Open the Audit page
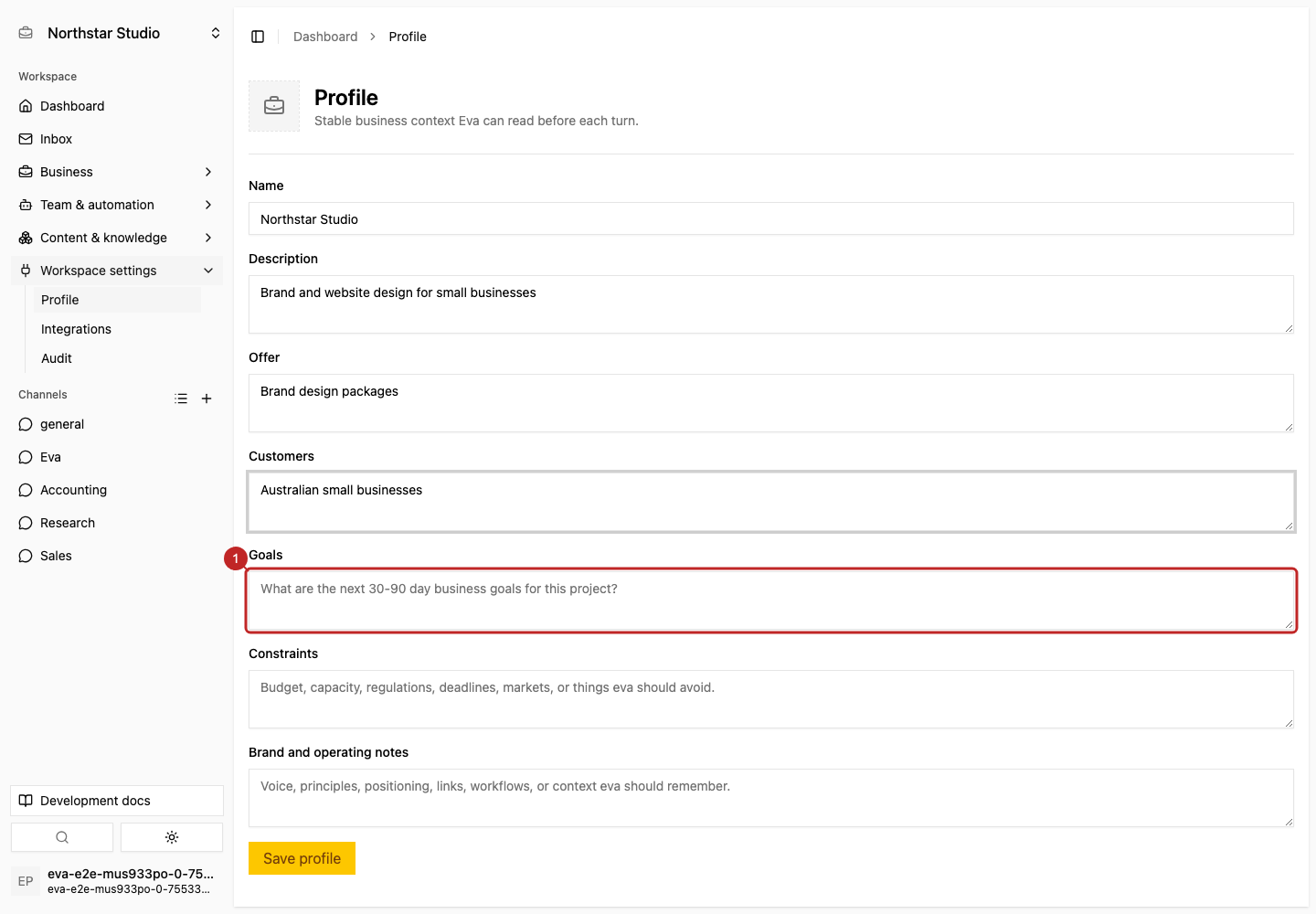The image size is (1316, 914). [x=117, y=358]
